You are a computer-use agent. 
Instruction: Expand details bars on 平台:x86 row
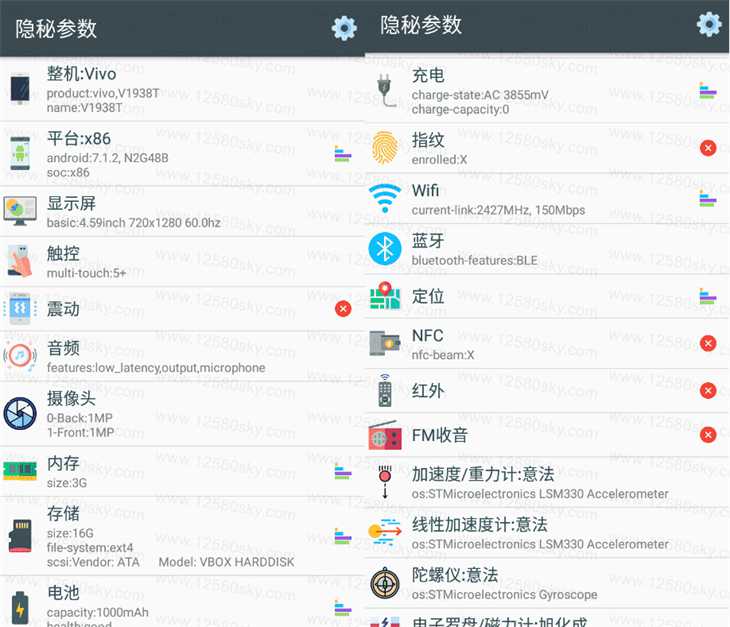343,154
